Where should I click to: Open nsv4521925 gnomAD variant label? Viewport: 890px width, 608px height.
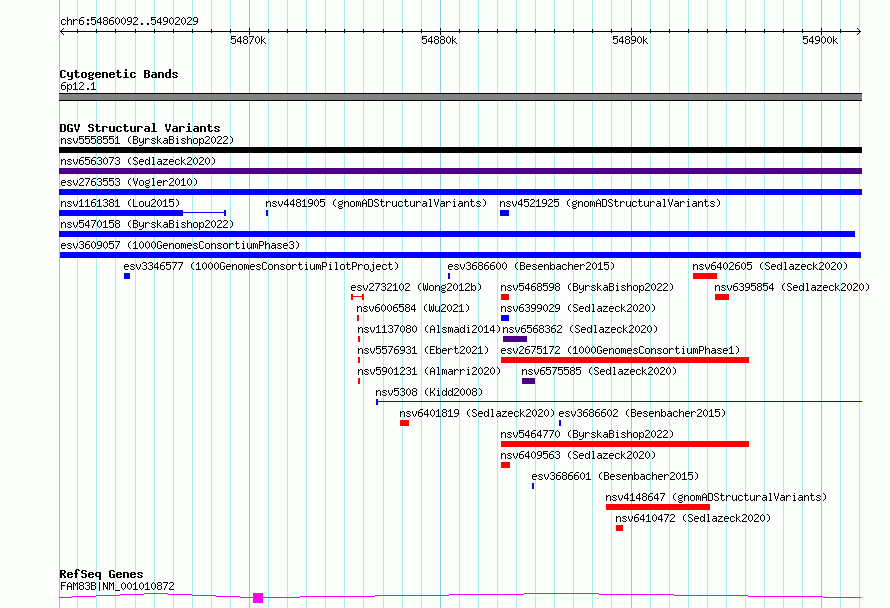pyautogui.click(x=610, y=203)
